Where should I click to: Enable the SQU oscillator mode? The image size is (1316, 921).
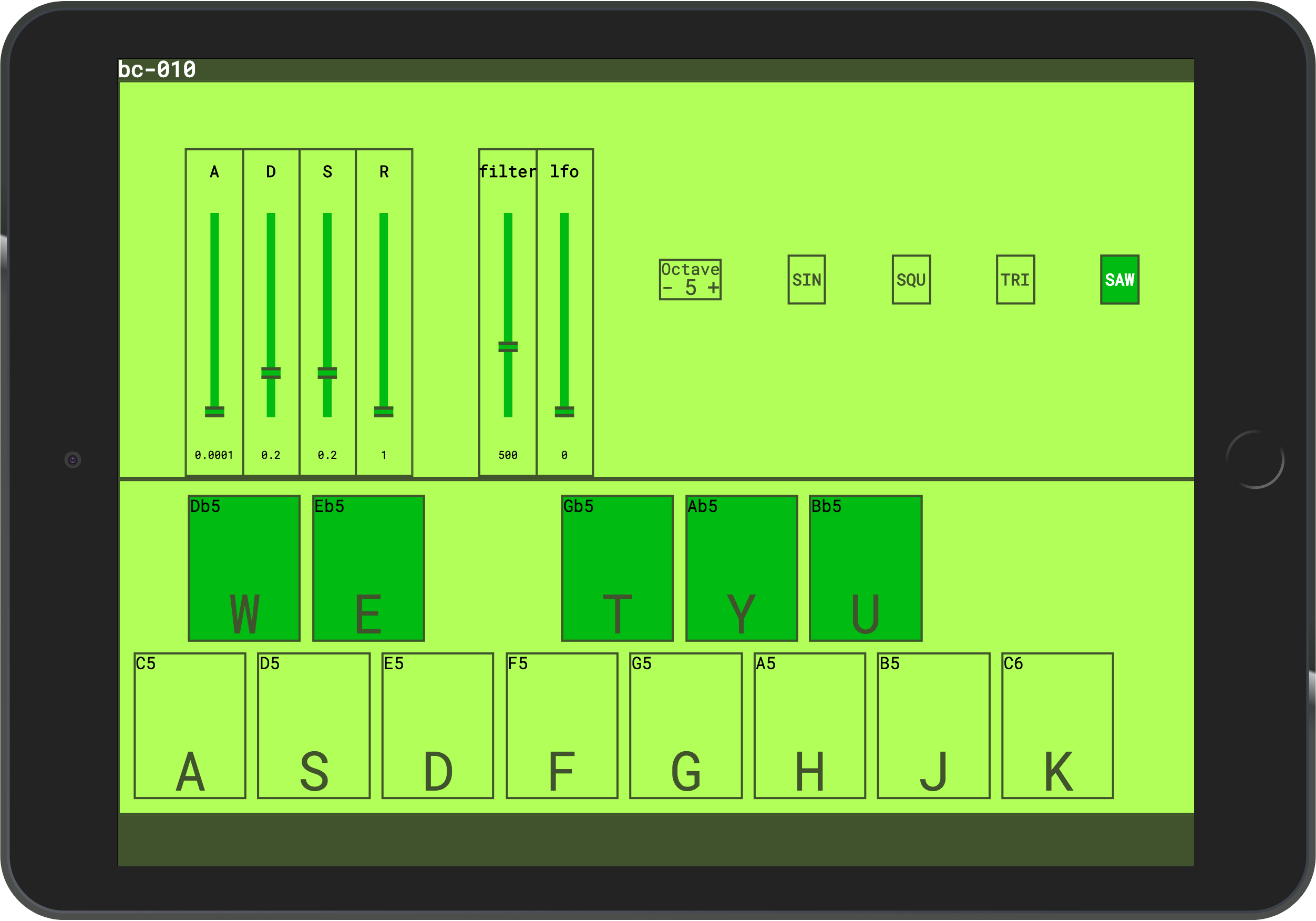[911, 280]
